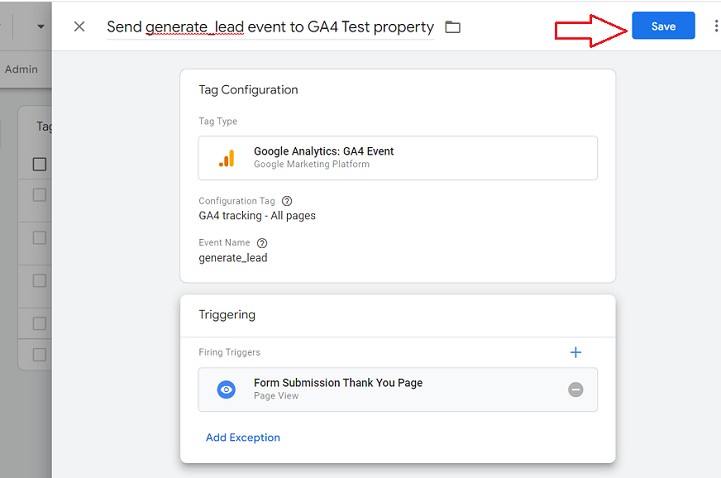Viewport: 721px width, 478px height.
Task: Tick the select-all checkbox in table header
Action: coord(40,164)
